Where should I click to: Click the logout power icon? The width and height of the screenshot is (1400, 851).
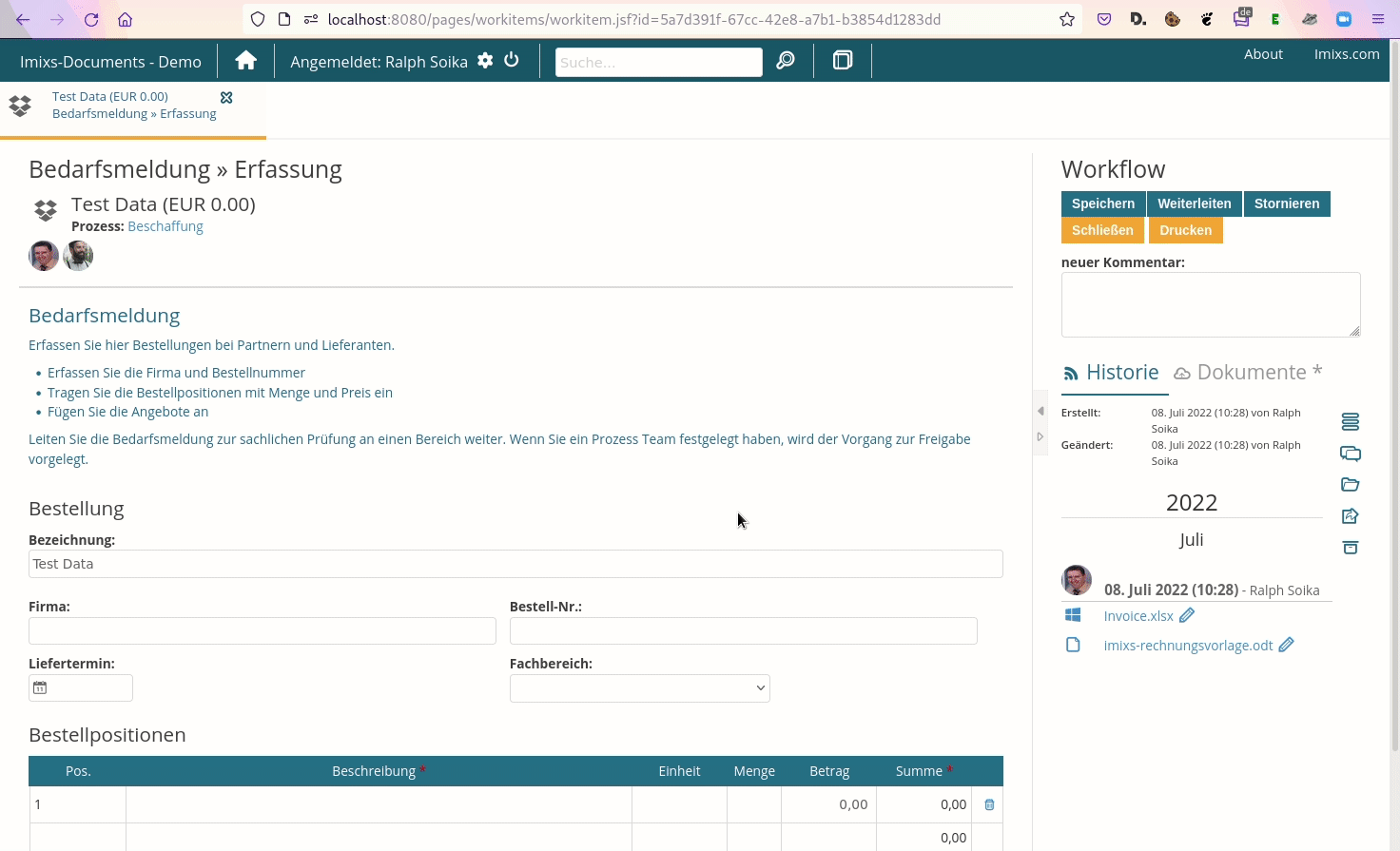(x=512, y=61)
